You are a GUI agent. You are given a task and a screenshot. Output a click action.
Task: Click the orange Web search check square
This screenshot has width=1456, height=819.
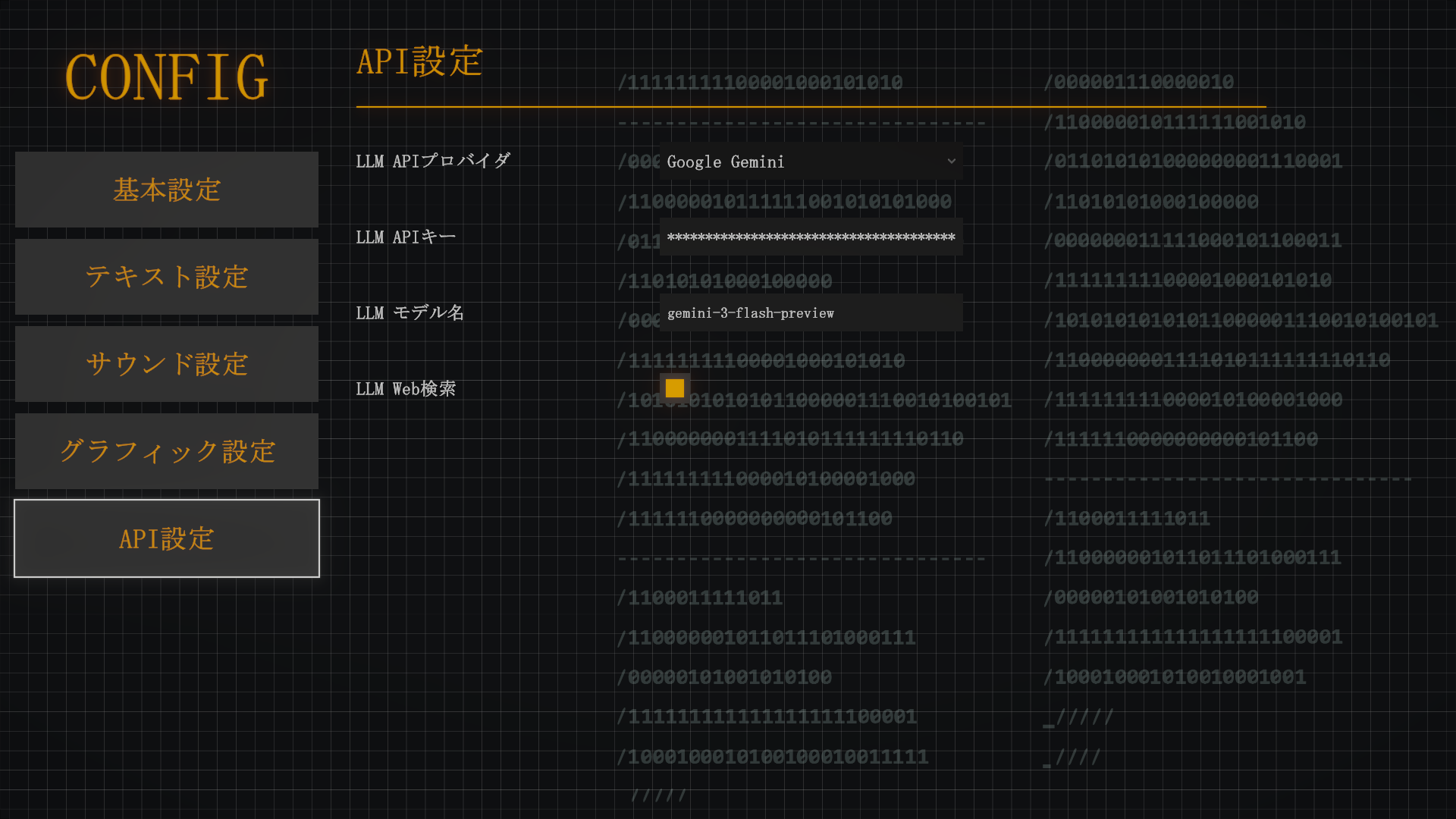pos(674,388)
